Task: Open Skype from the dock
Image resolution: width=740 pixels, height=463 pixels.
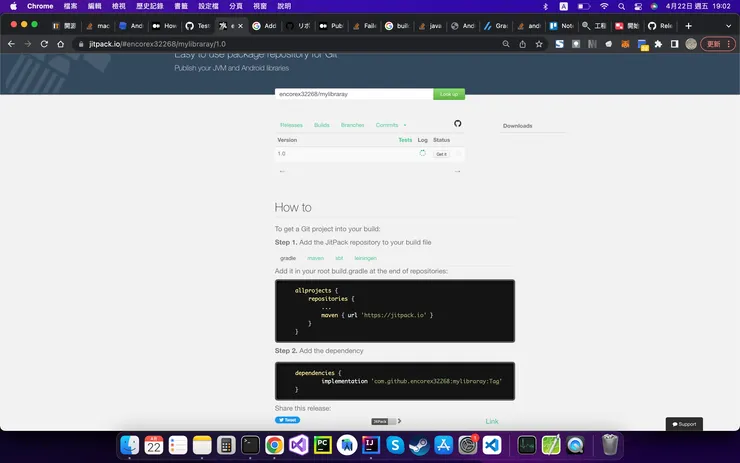Action: 395,445
